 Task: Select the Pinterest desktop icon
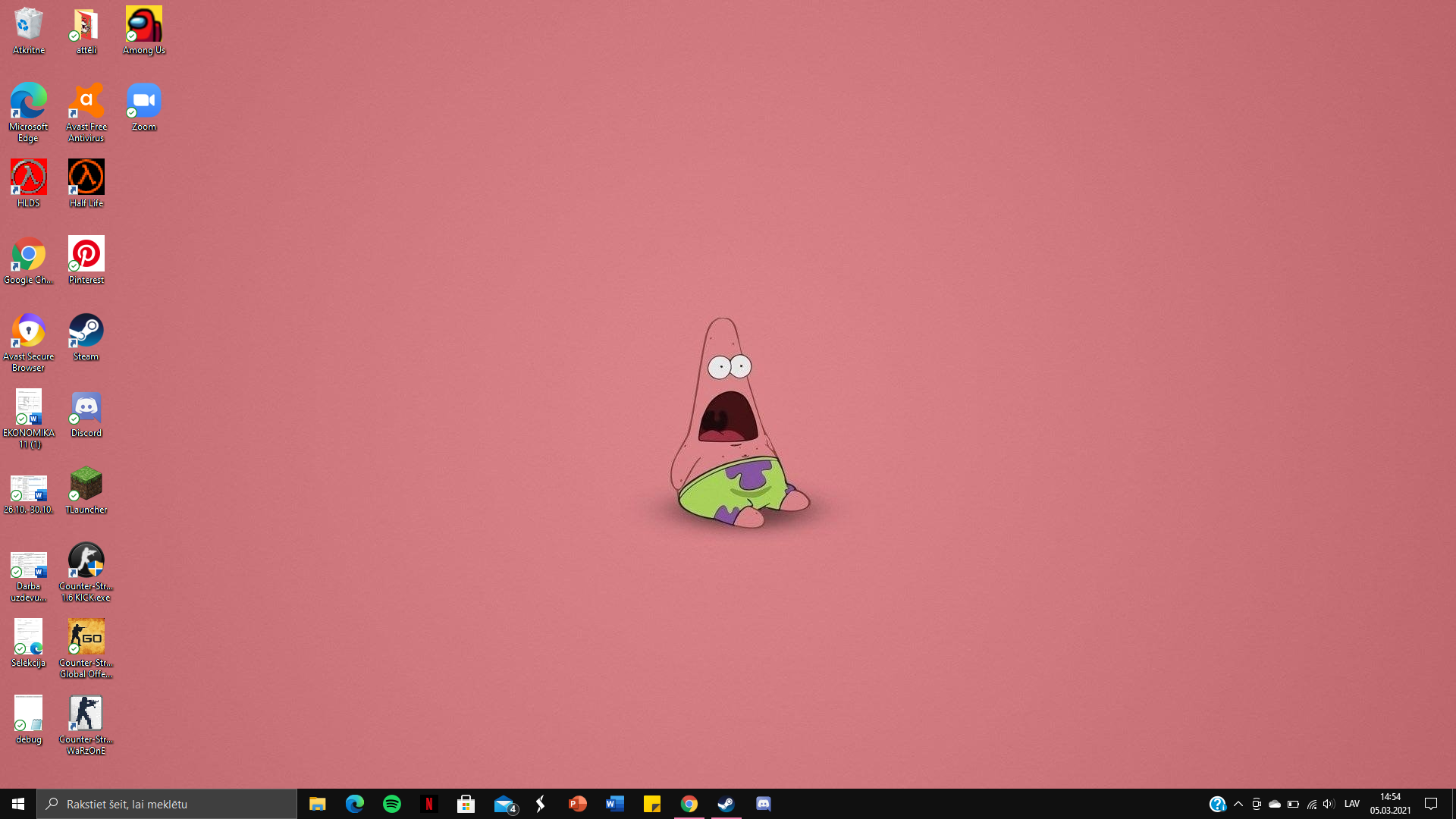coord(86,260)
